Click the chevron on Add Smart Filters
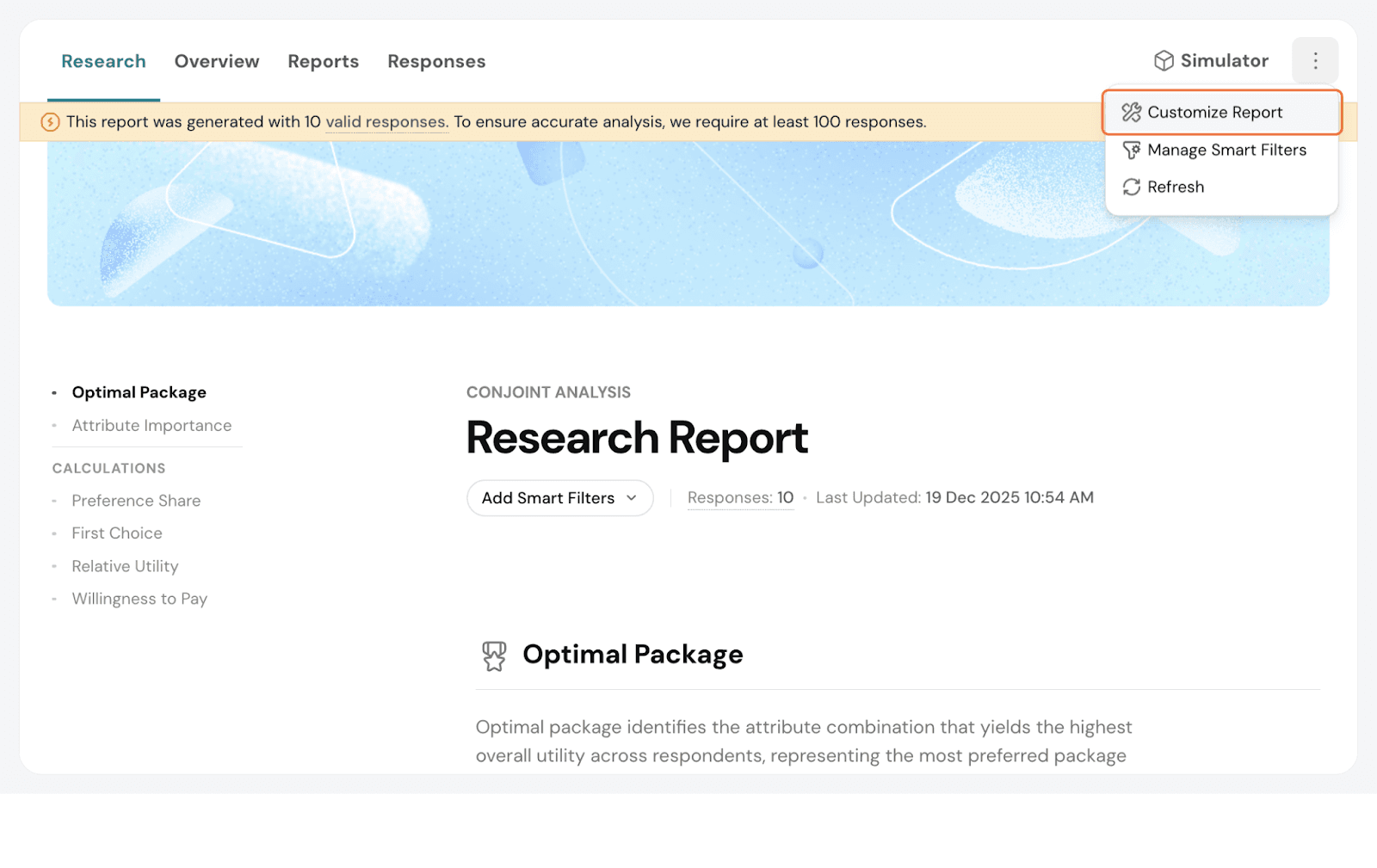This screenshot has width=1377, height=868. [x=632, y=498]
